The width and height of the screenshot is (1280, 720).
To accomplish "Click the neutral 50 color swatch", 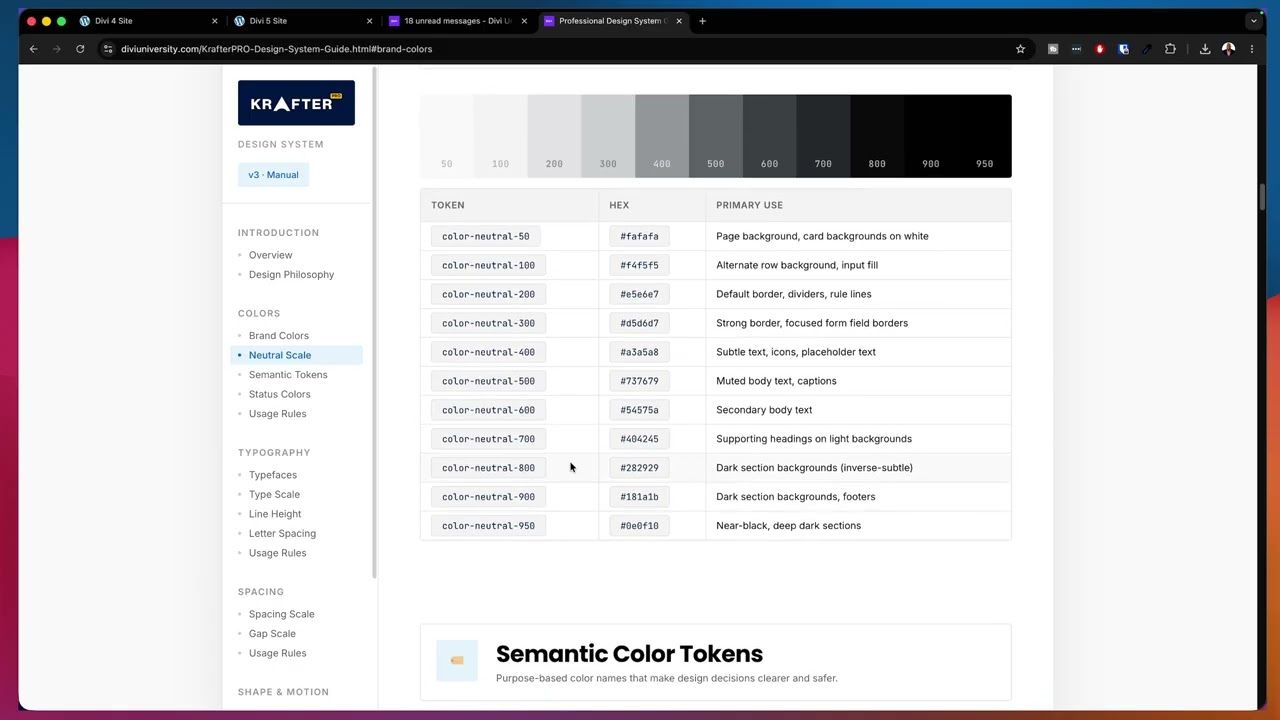I will (447, 136).
